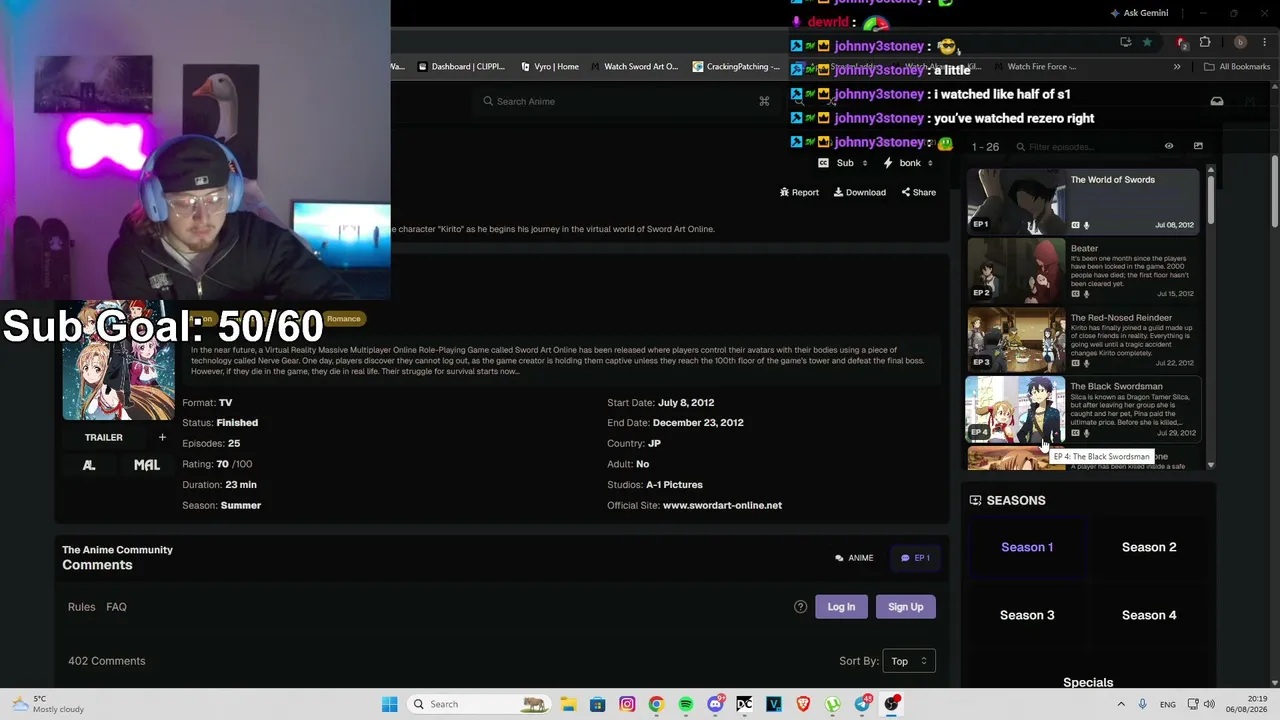The width and height of the screenshot is (1280, 720).
Task: Click the Windows taskbar Search box
Action: click(x=481, y=704)
